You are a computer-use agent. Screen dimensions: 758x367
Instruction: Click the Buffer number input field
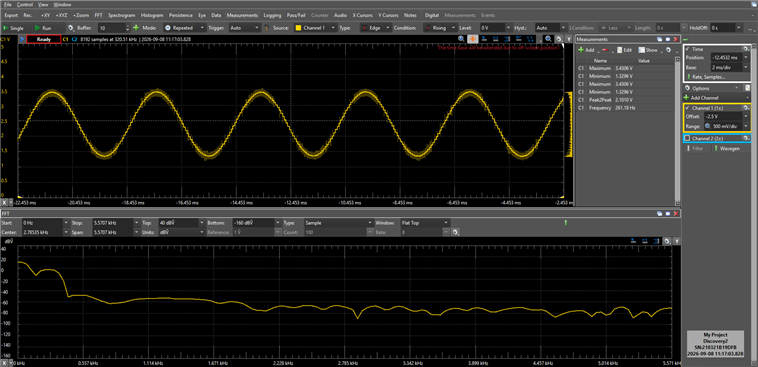coord(112,28)
